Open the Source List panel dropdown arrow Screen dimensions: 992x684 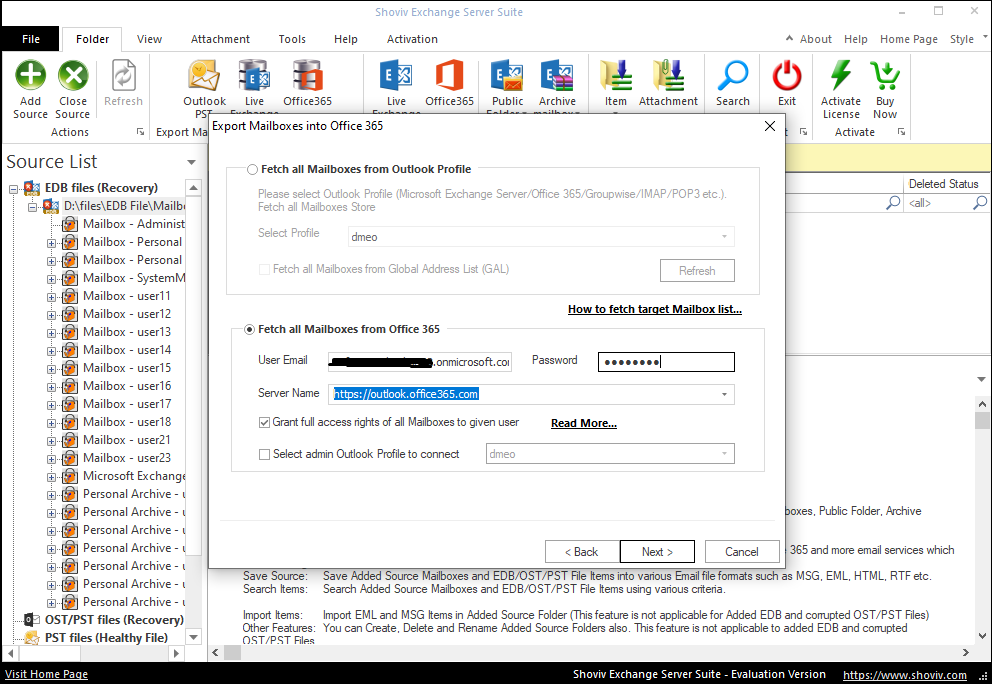(191, 162)
